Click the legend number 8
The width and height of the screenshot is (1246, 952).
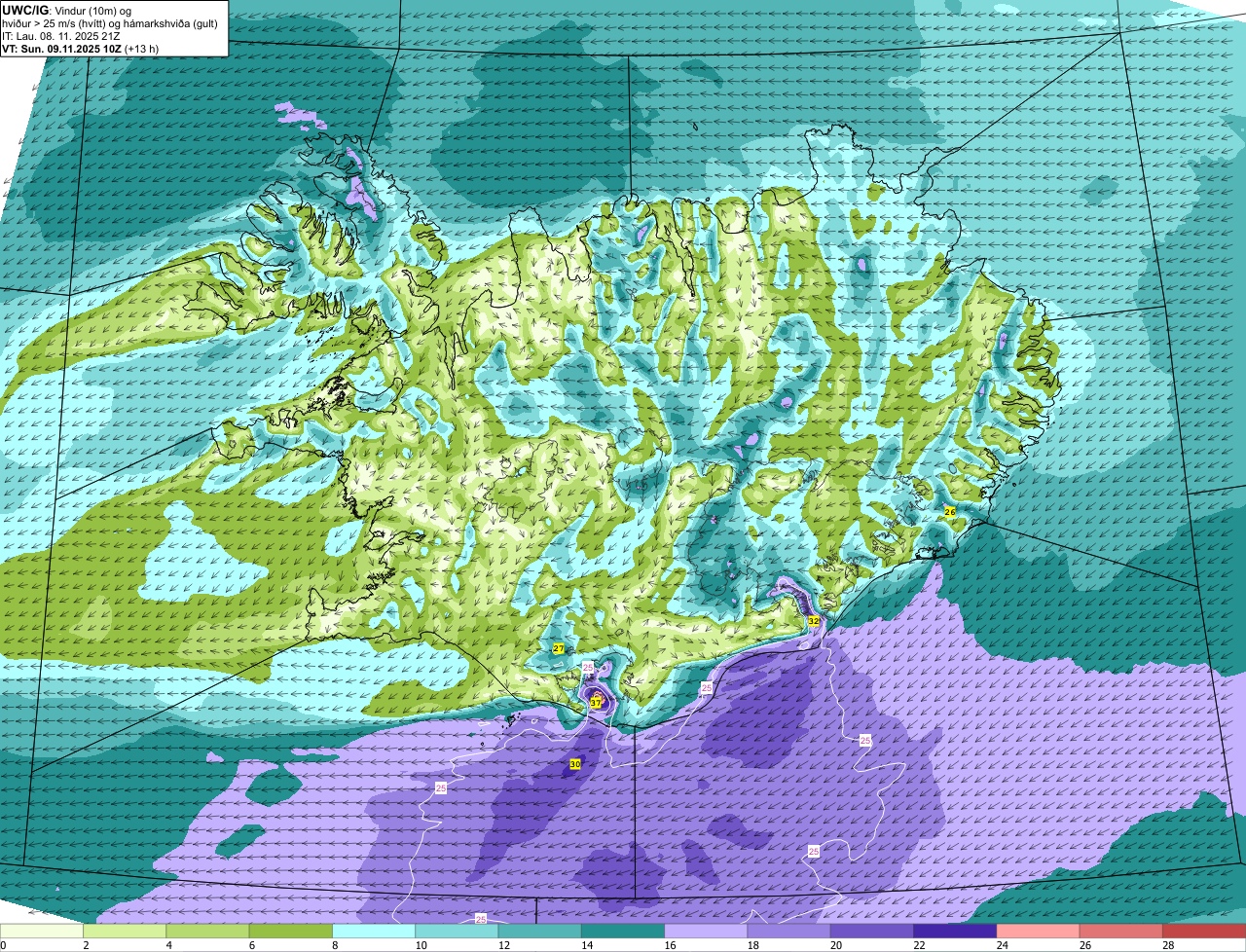pyautogui.click(x=335, y=945)
